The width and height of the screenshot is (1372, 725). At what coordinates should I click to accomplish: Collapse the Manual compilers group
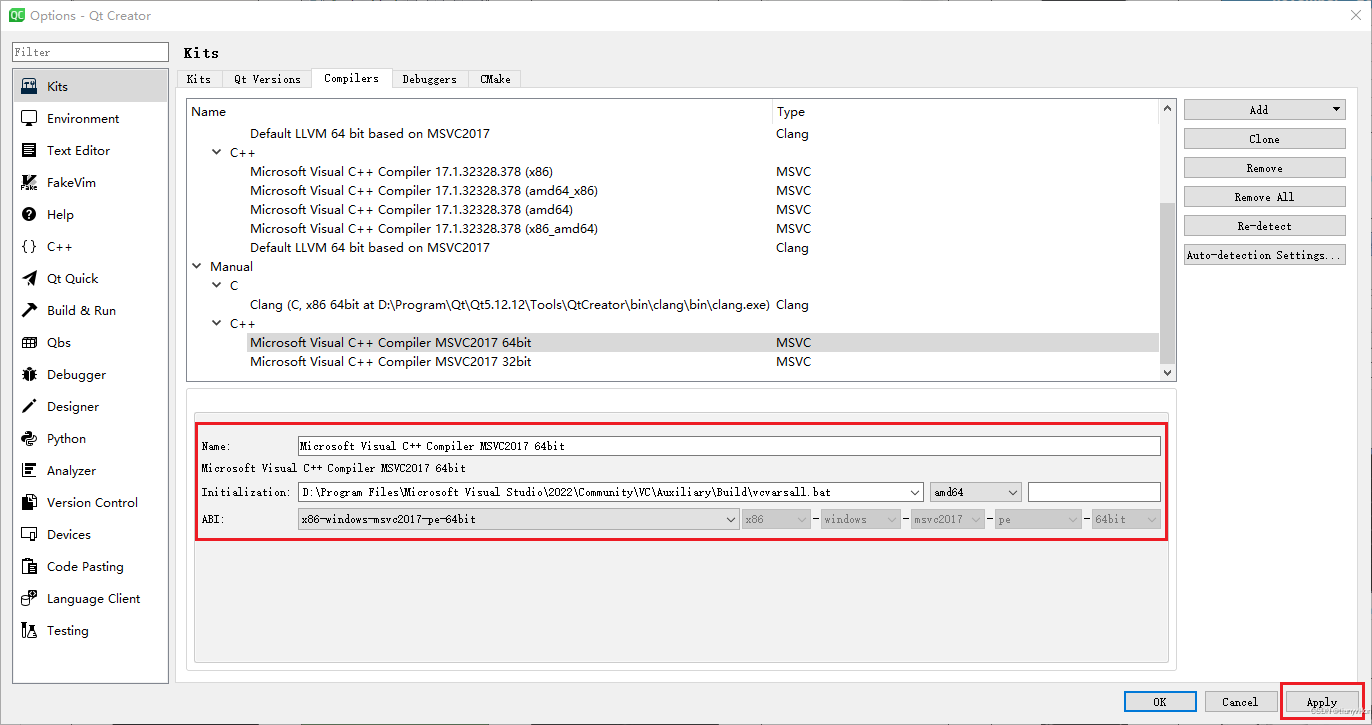(x=197, y=267)
